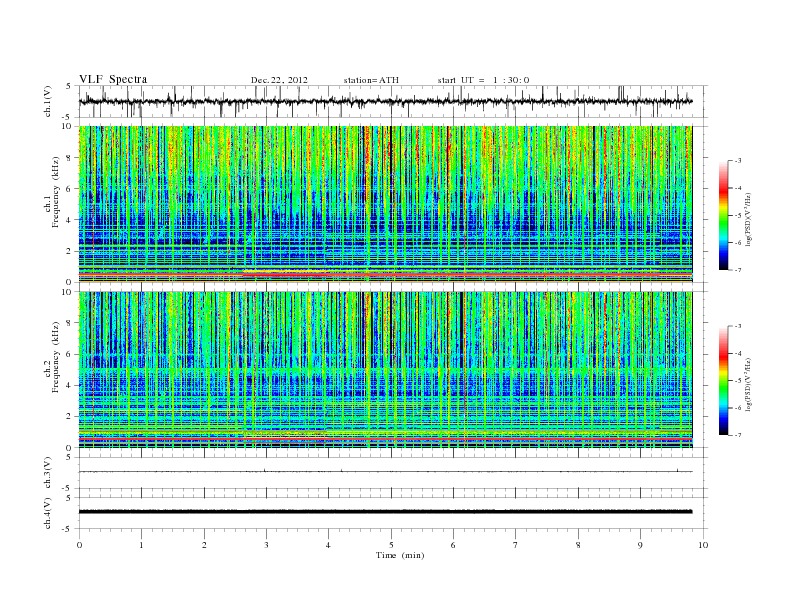Image resolution: width=792 pixels, height=612 pixels.
Task: Click the time axis tick label "9"
Action: 640,545
